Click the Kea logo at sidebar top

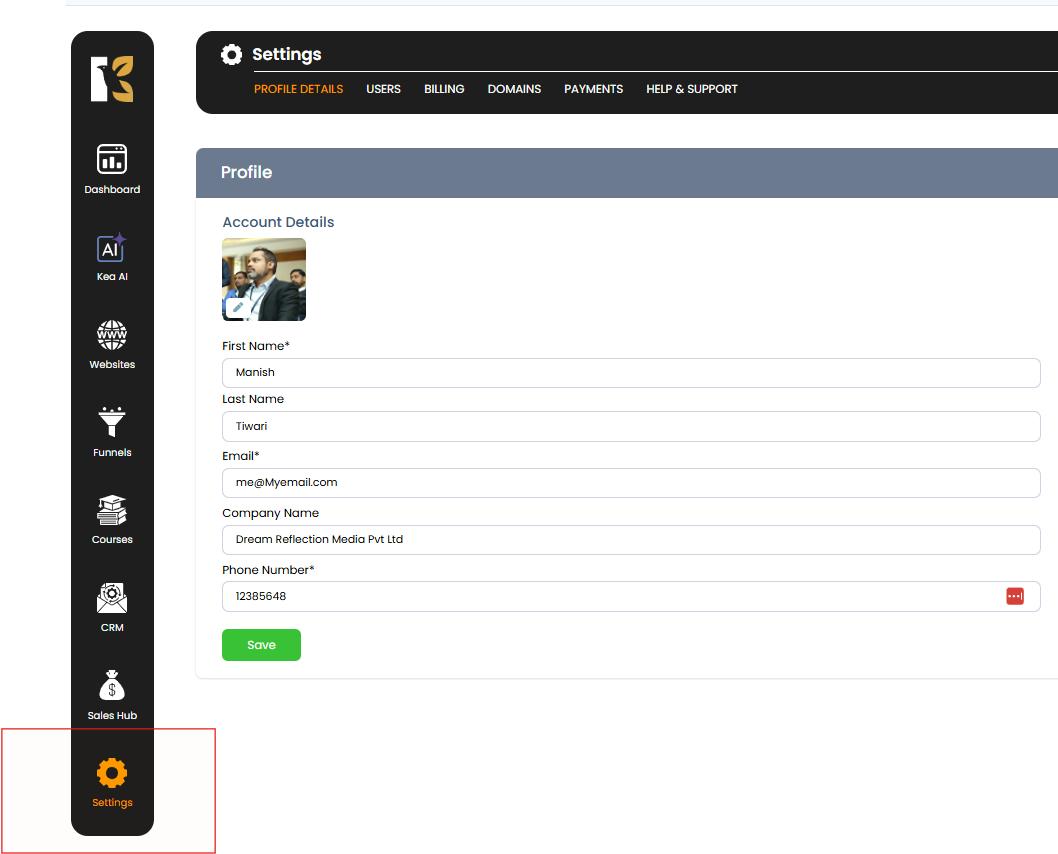(112, 79)
